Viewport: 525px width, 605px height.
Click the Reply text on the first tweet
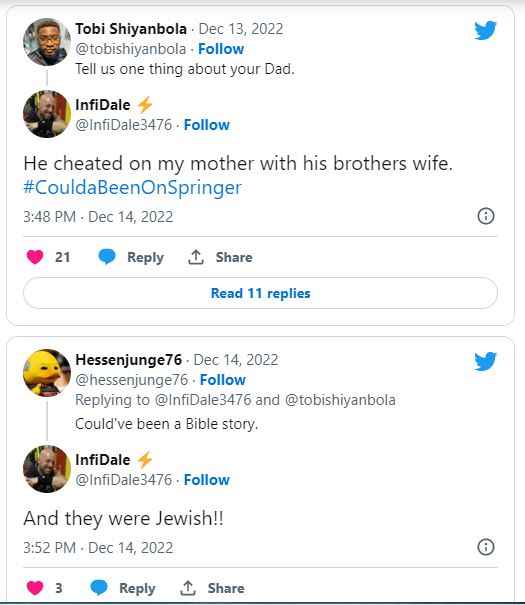145,258
